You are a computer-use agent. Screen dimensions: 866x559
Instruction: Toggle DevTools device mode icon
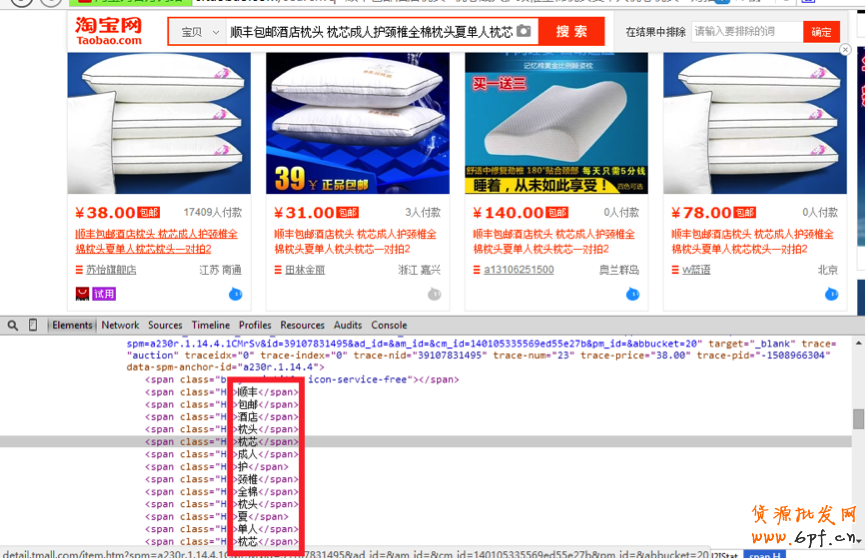(x=33, y=325)
